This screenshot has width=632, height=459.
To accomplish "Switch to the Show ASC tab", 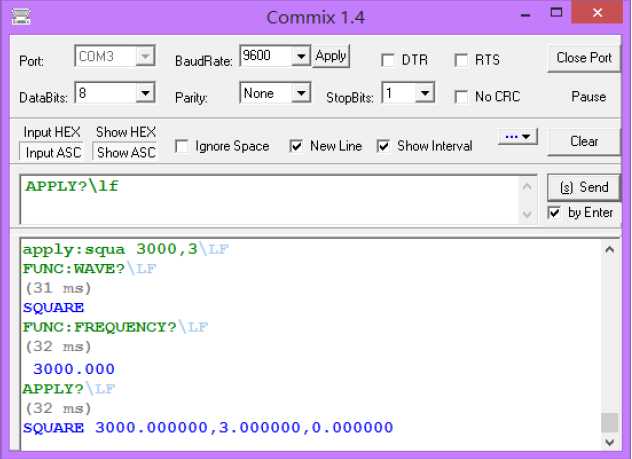I will pyautogui.click(x=125, y=152).
